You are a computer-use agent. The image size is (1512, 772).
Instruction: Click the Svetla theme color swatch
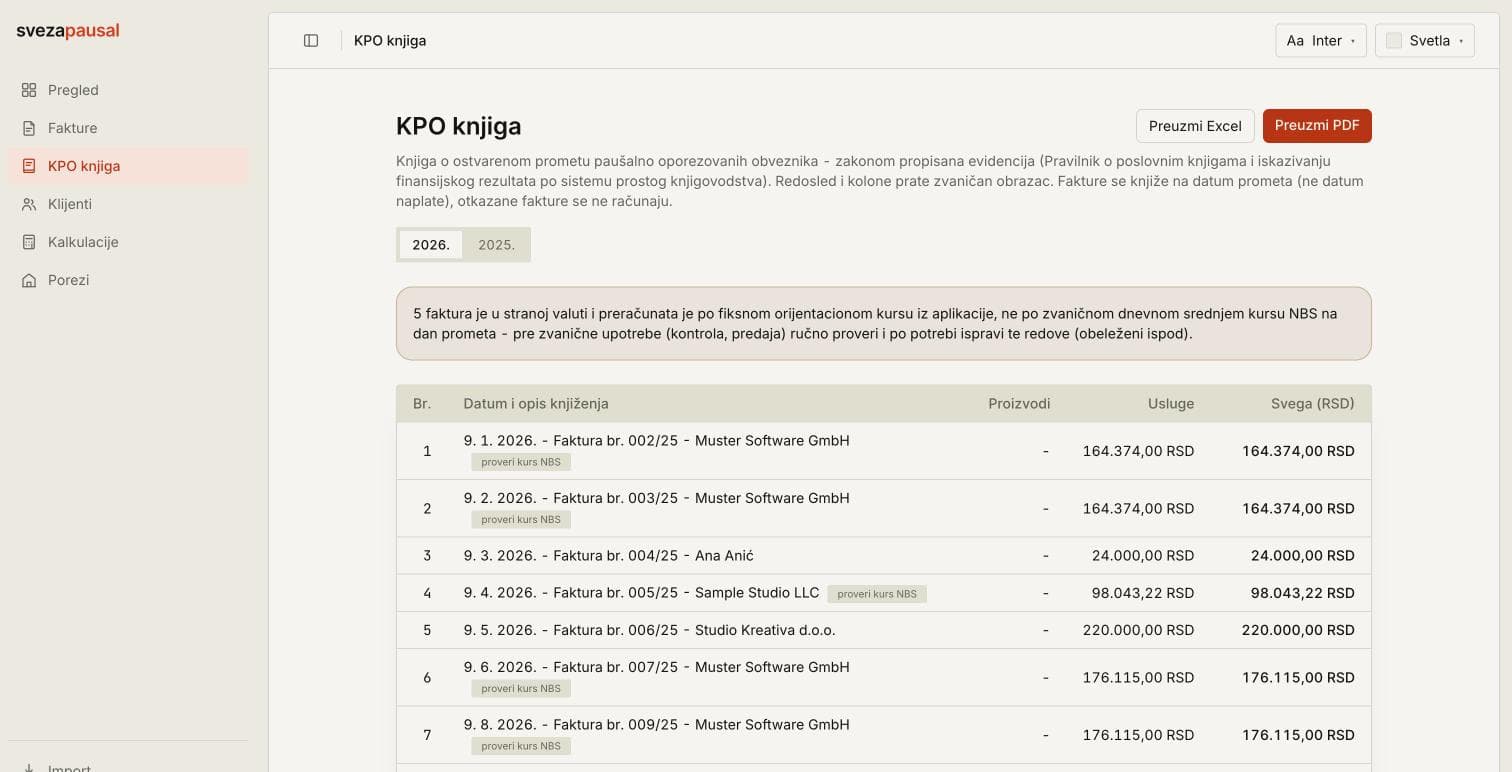1394,41
